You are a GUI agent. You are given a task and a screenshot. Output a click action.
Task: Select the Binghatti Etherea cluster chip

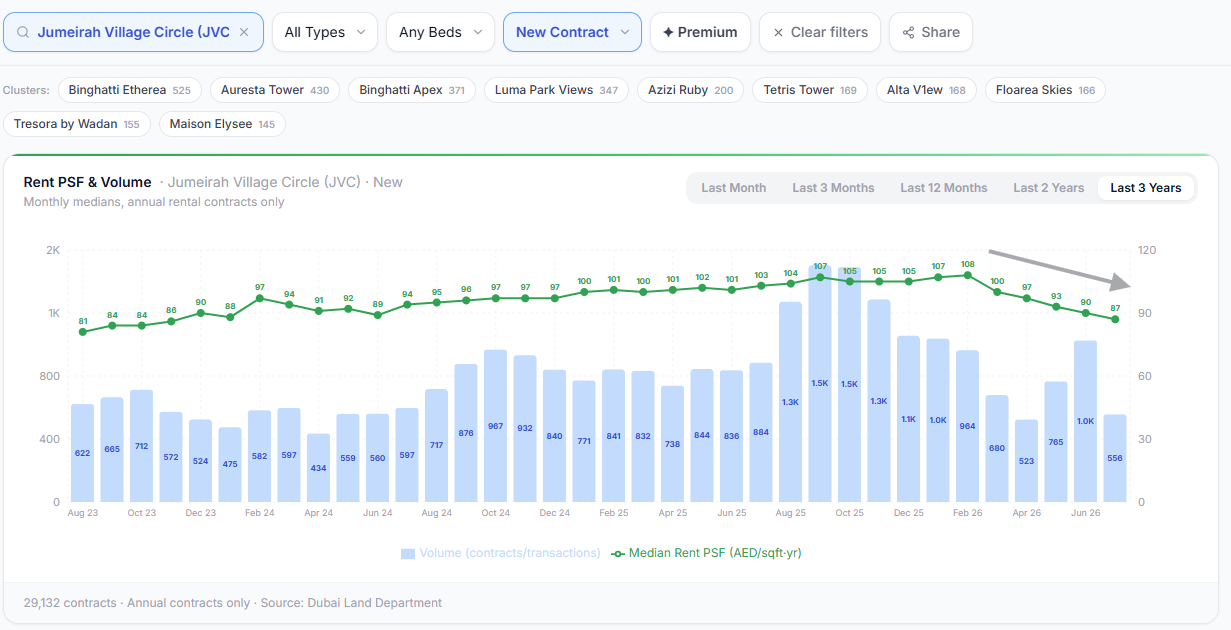click(x=130, y=90)
